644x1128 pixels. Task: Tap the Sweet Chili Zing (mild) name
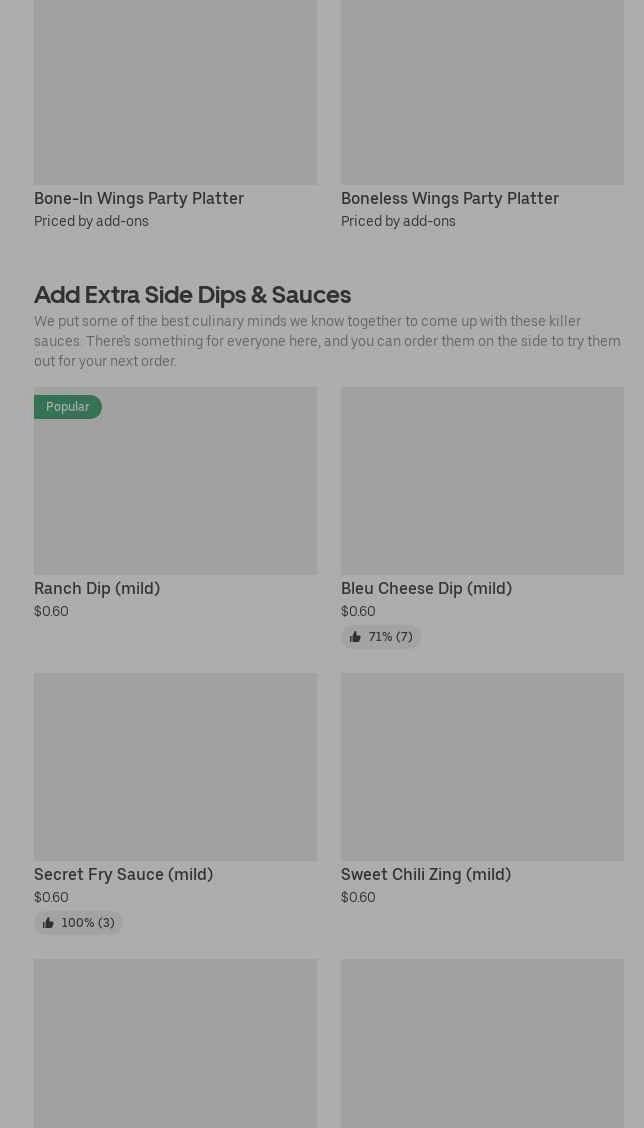[426, 874]
